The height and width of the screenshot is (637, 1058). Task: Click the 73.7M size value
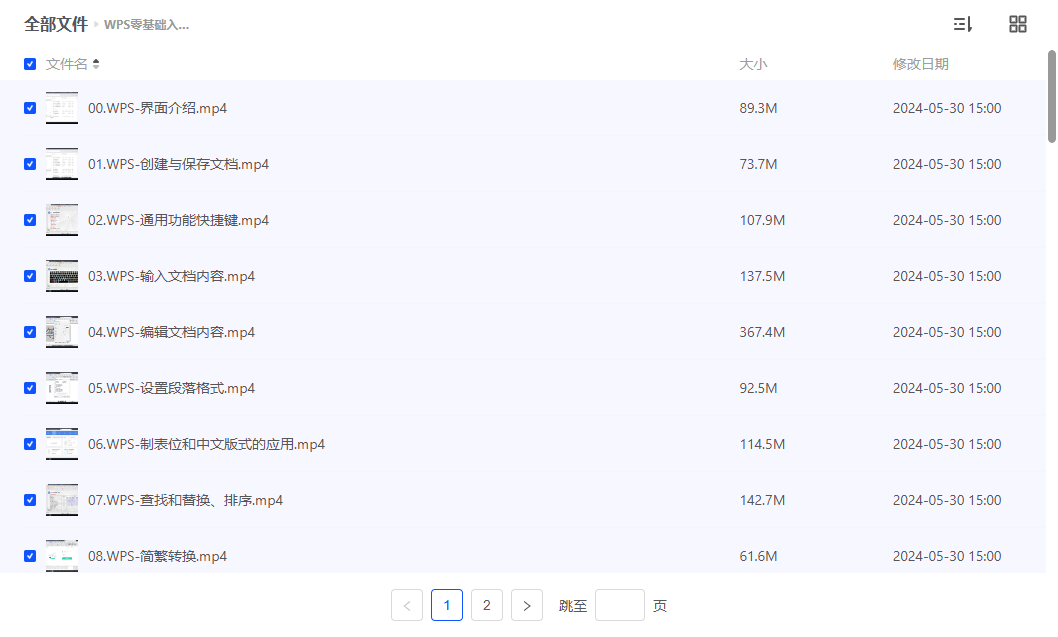point(758,164)
